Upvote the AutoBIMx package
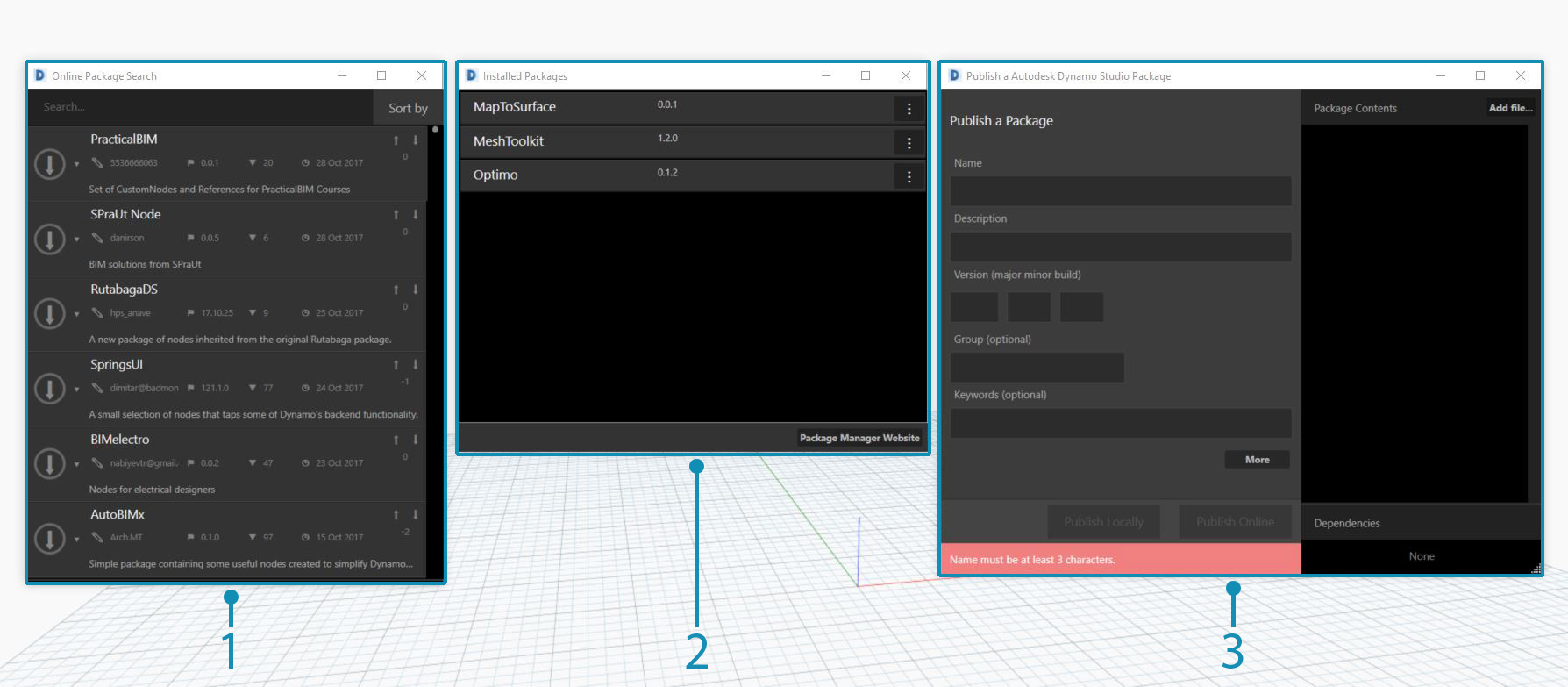 point(396,515)
